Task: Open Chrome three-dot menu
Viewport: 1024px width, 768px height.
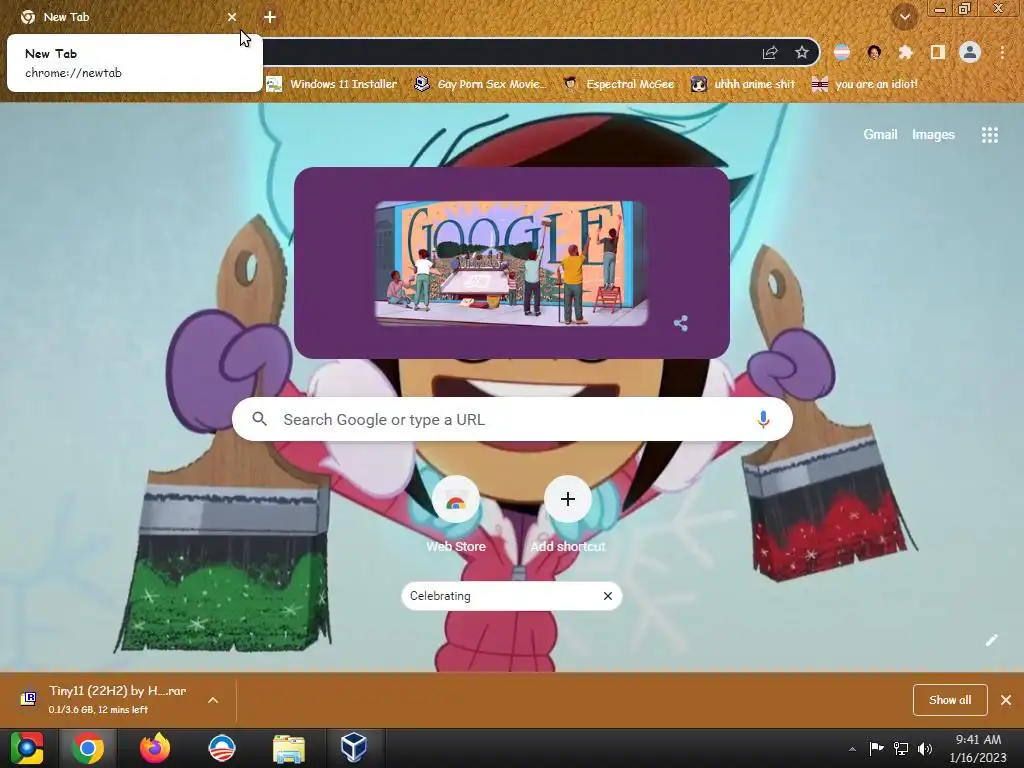Action: [1002, 52]
